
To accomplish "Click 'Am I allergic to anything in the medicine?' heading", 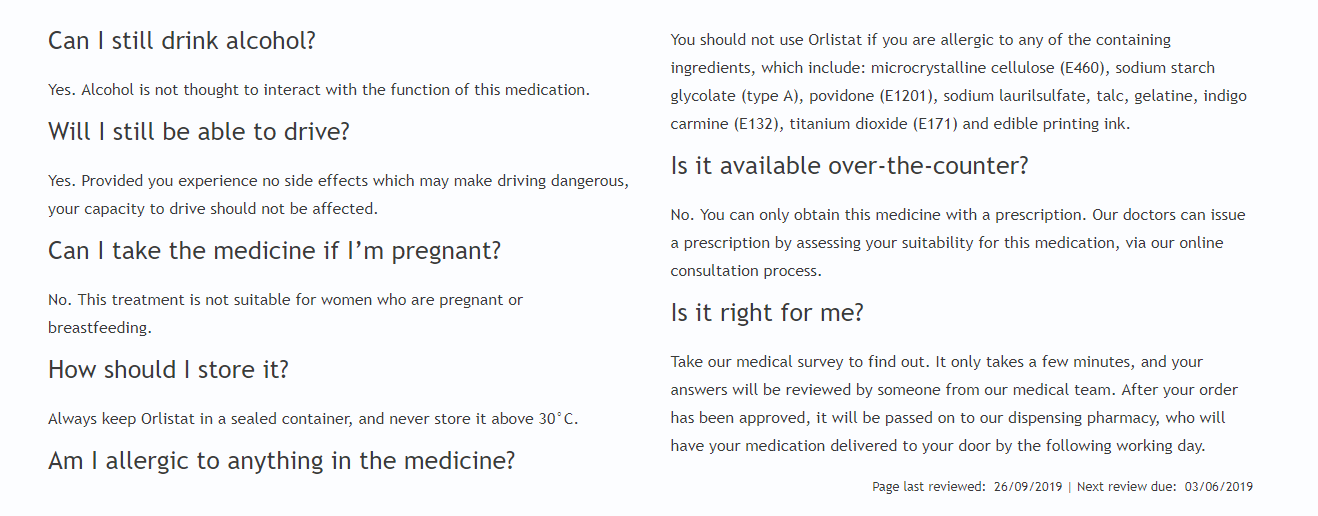I will [281, 460].
